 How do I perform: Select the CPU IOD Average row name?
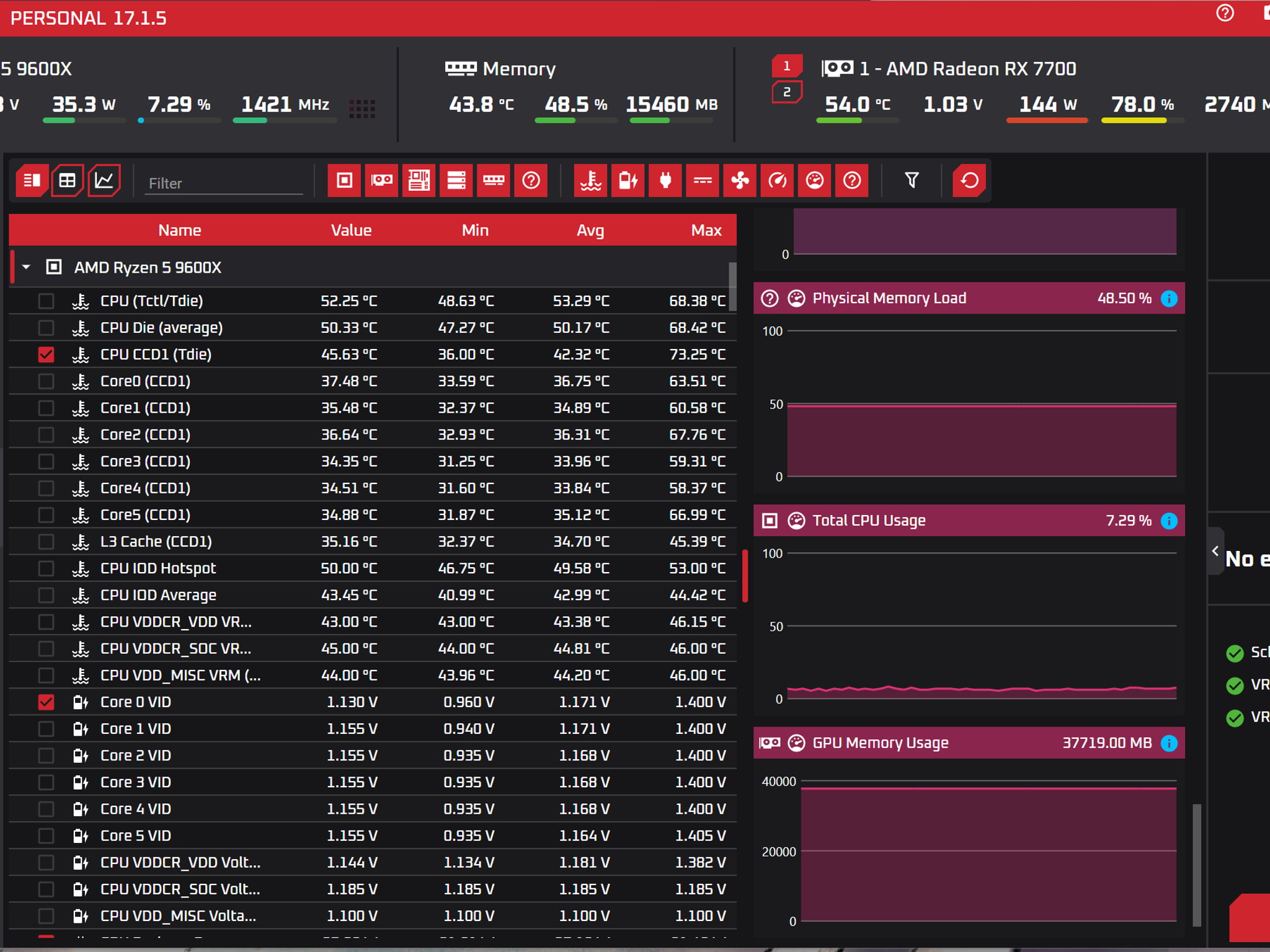[x=158, y=596]
